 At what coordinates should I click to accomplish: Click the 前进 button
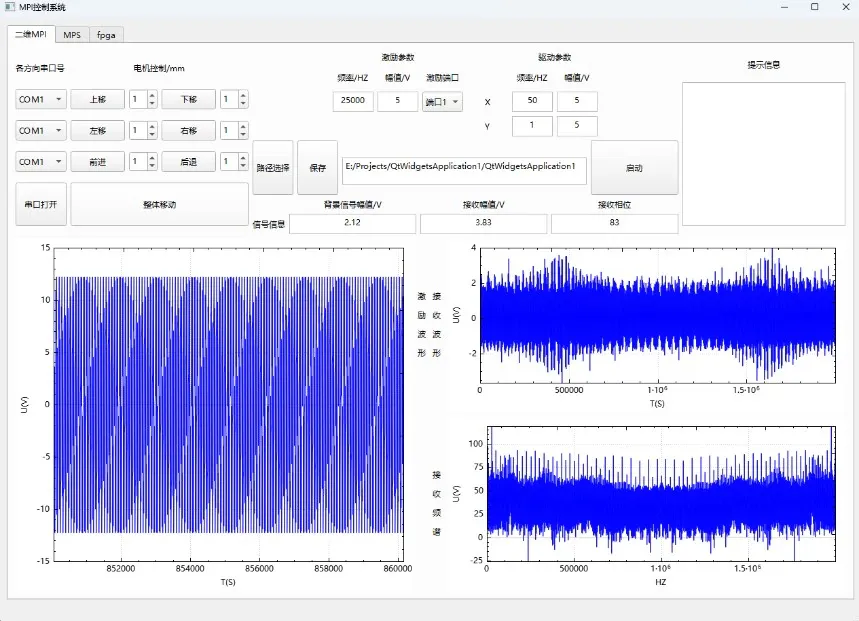(x=98, y=162)
